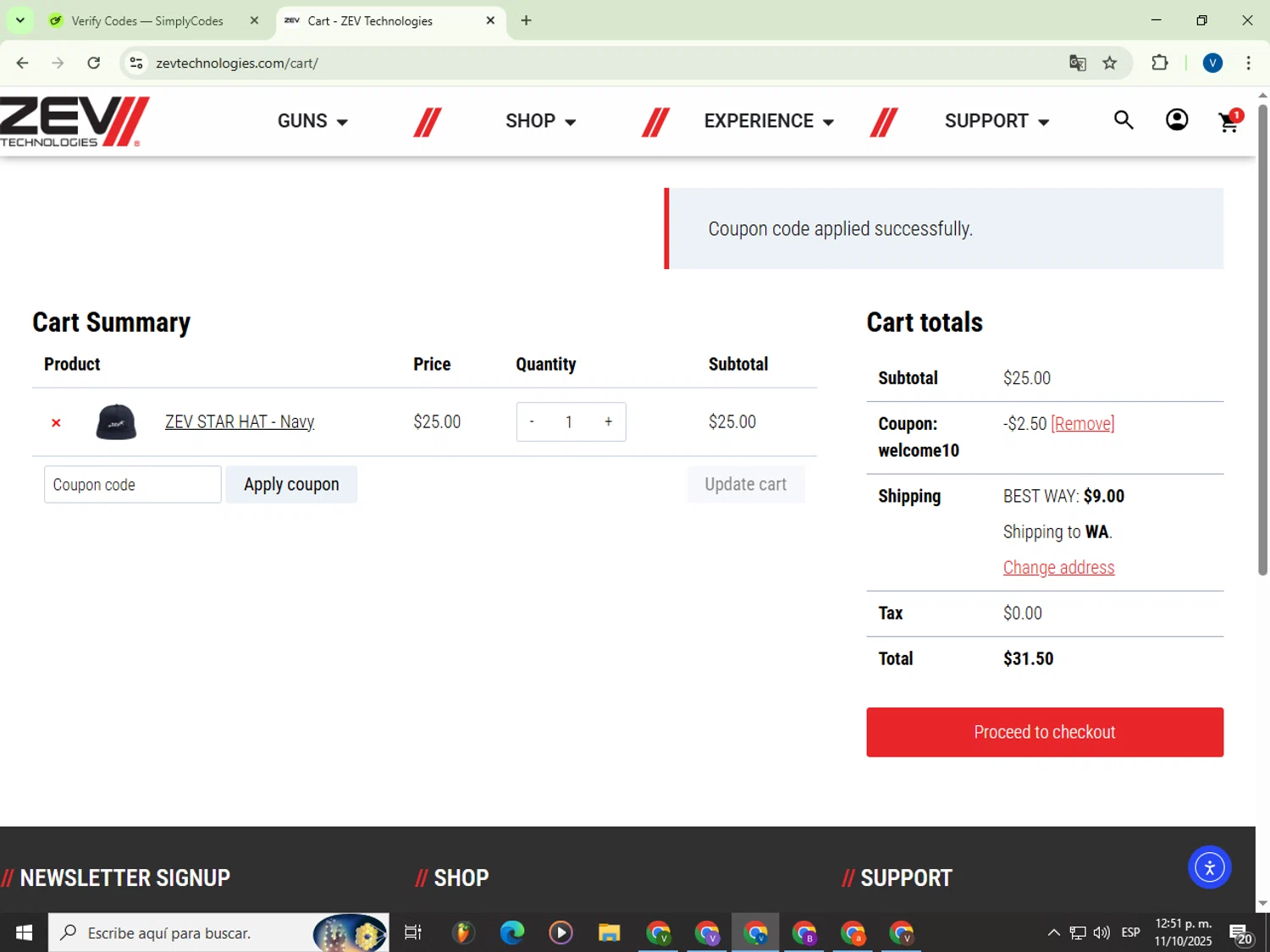Click the Coupon code applied successfully message
Screen dimensions: 1270x952
(840, 229)
